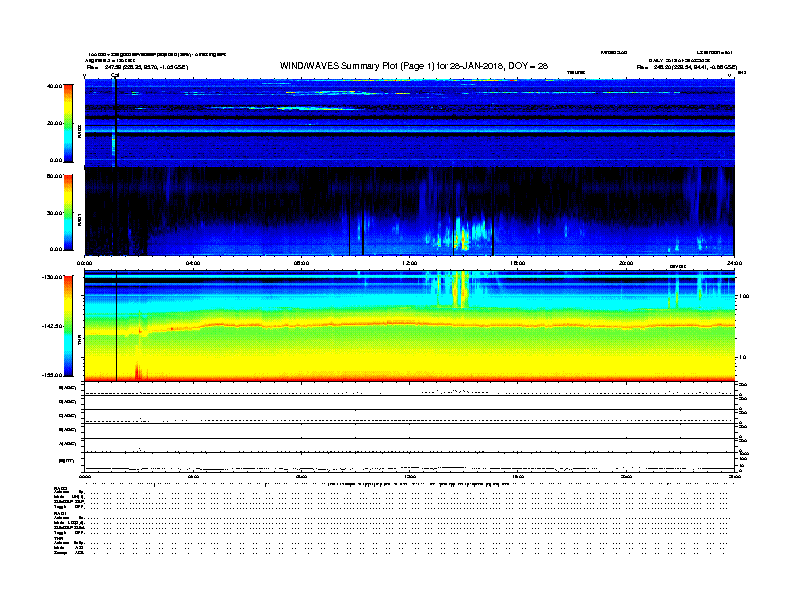Click the Cal marker label above RAD2 panel
The image size is (792, 612).
coord(115,76)
